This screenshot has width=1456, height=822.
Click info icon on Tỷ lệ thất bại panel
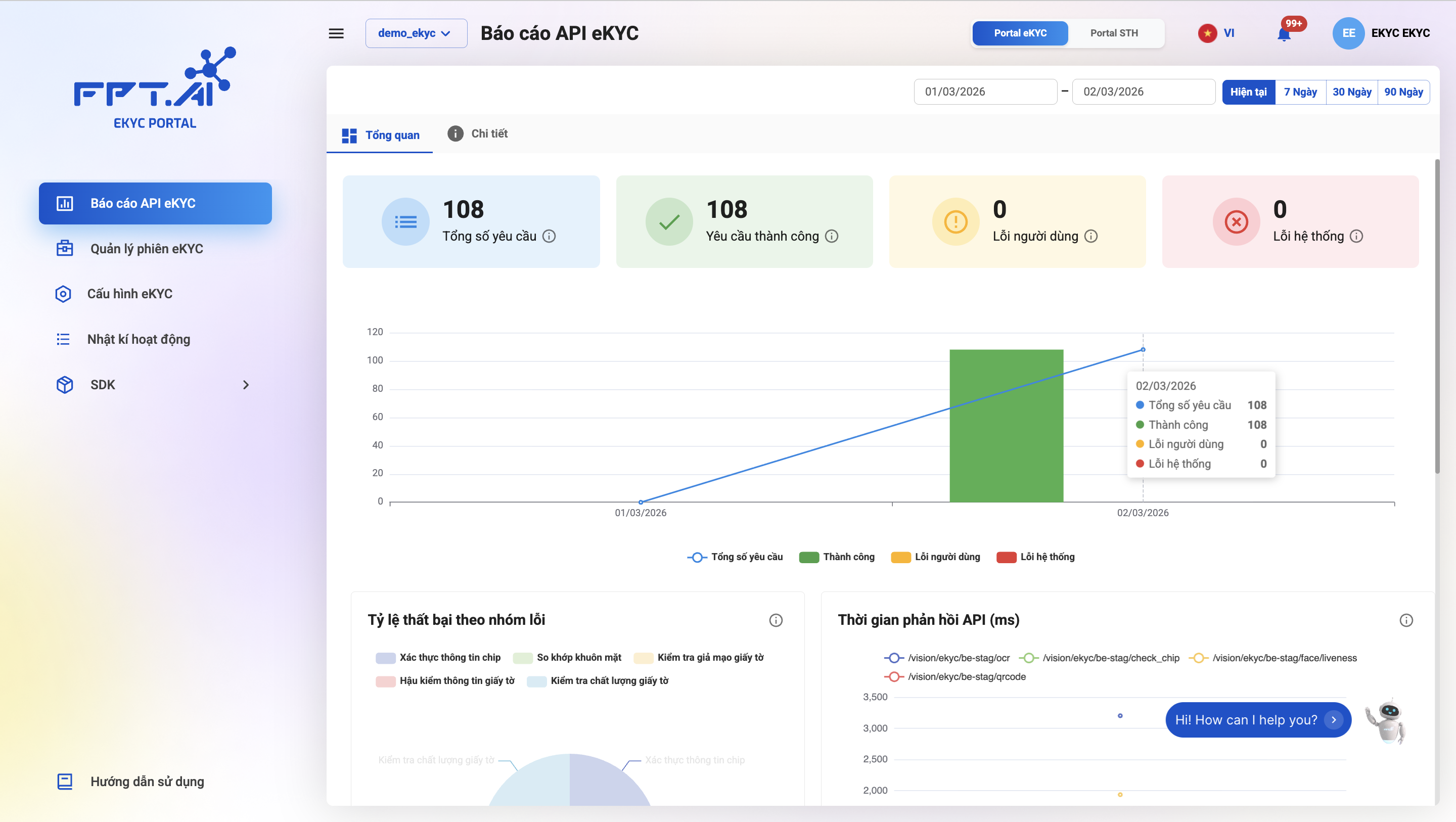pos(776,621)
